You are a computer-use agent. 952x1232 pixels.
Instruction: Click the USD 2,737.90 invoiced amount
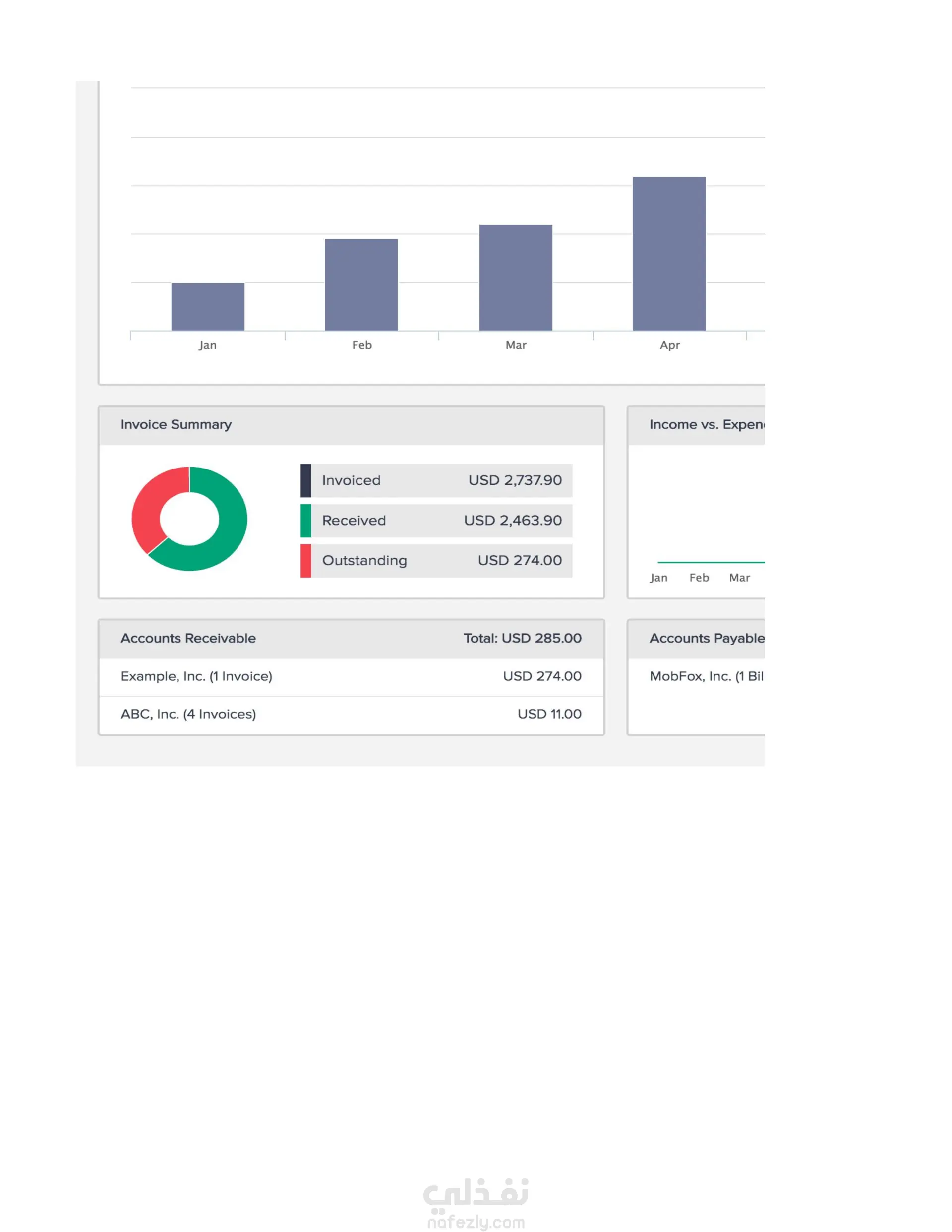(515, 480)
